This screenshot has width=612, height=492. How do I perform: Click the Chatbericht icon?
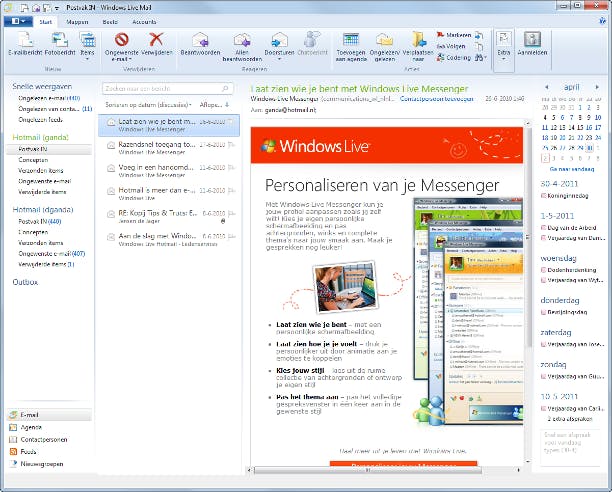coord(312,40)
